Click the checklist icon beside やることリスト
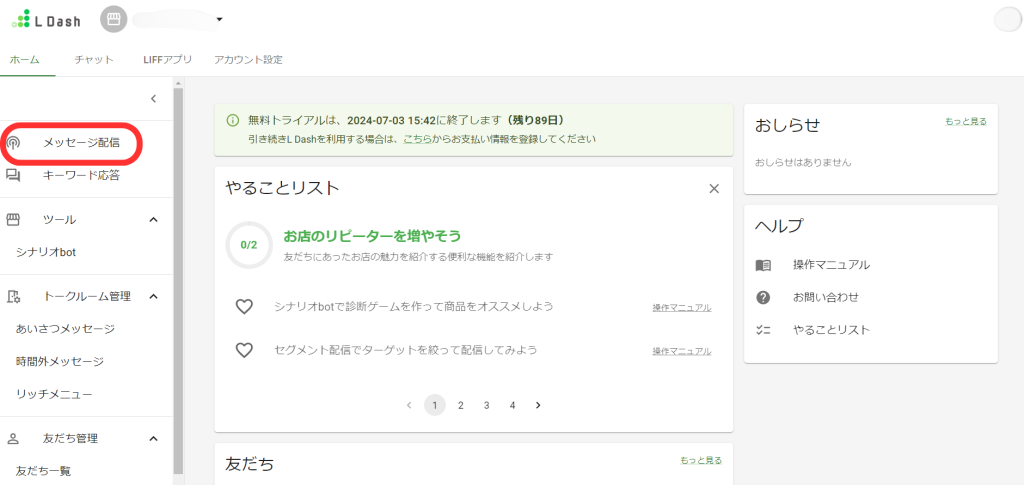 click(x=764, y=329)
